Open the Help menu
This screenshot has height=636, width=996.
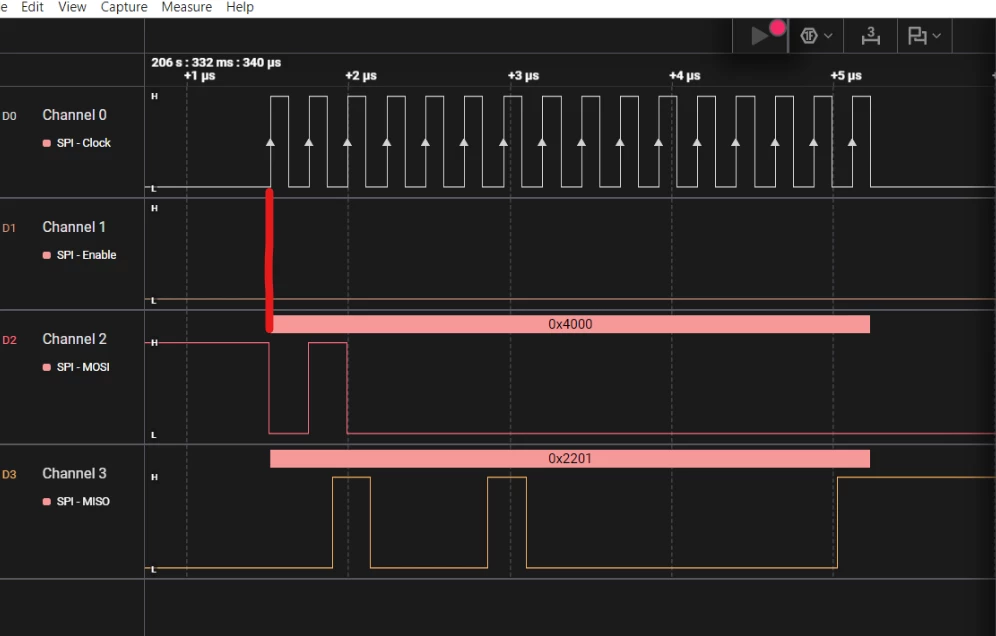click(240, 7)
